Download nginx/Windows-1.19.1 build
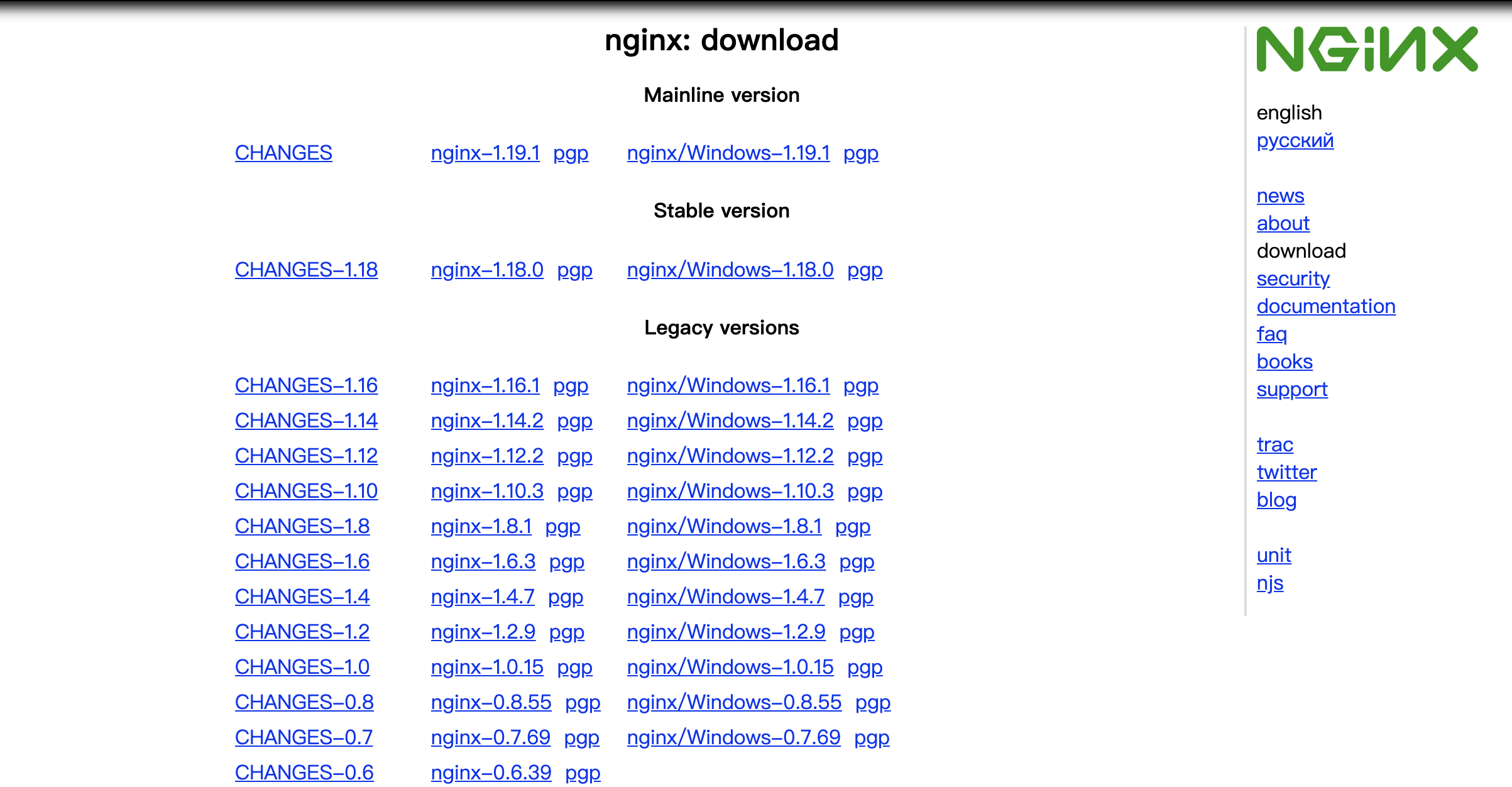The image size is (1512, 787). pos(728,153)
